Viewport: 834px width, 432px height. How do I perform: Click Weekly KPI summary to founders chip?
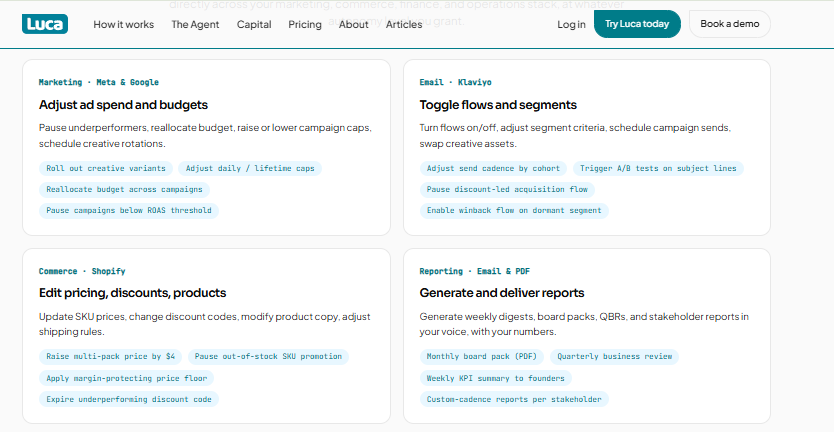click(x=496, y=378)
